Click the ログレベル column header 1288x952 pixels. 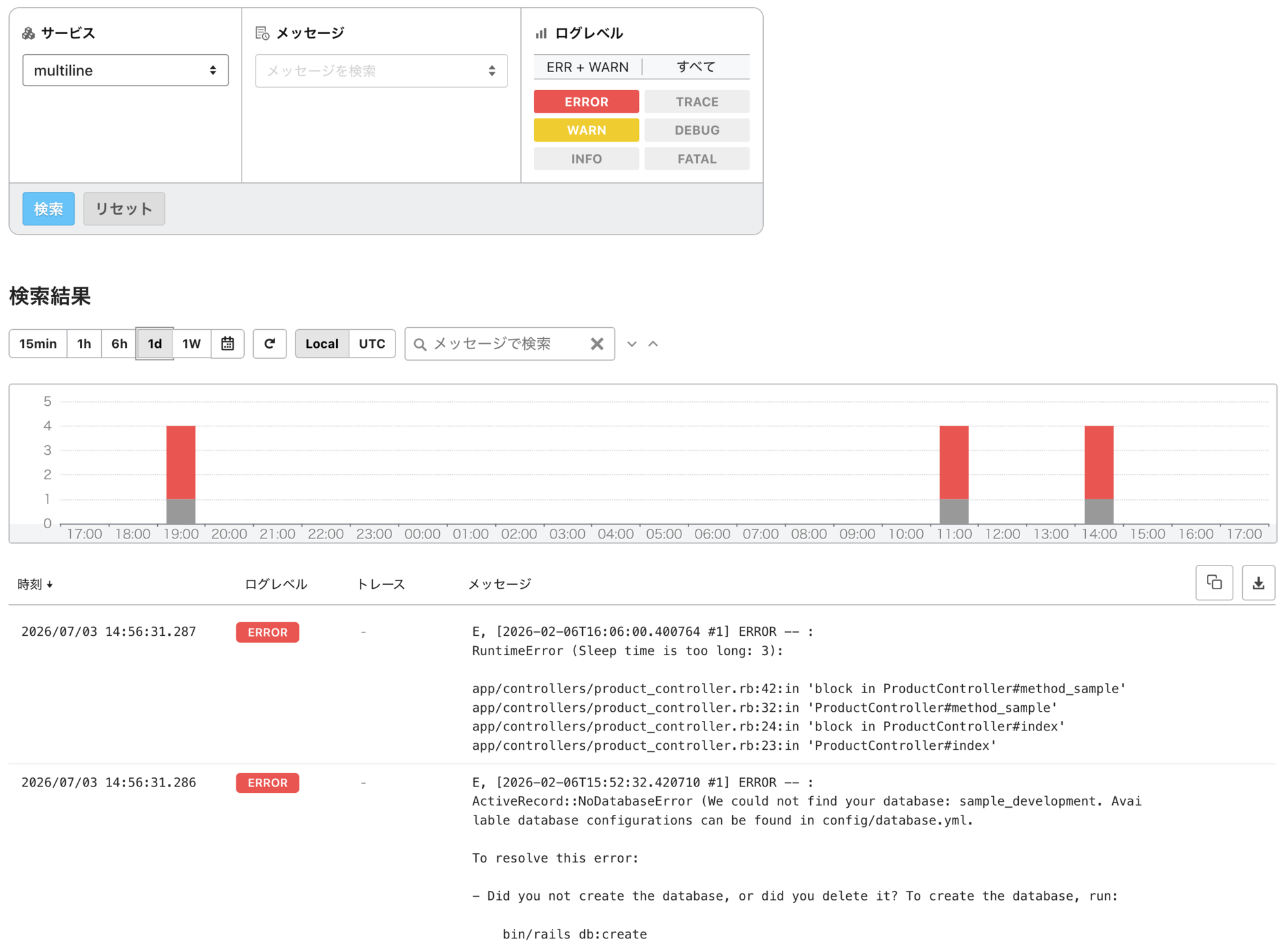[276, 584]
